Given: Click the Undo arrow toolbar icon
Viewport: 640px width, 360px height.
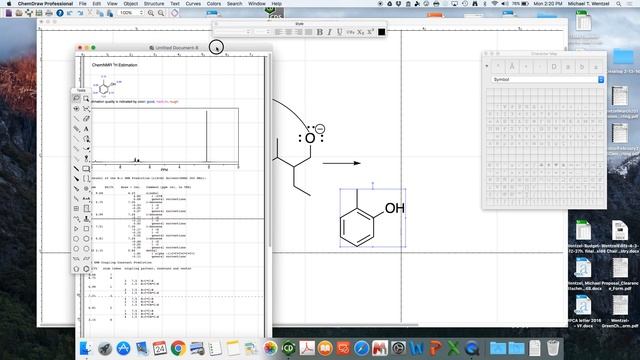Looking at the screenshot, I should [70, 13].
